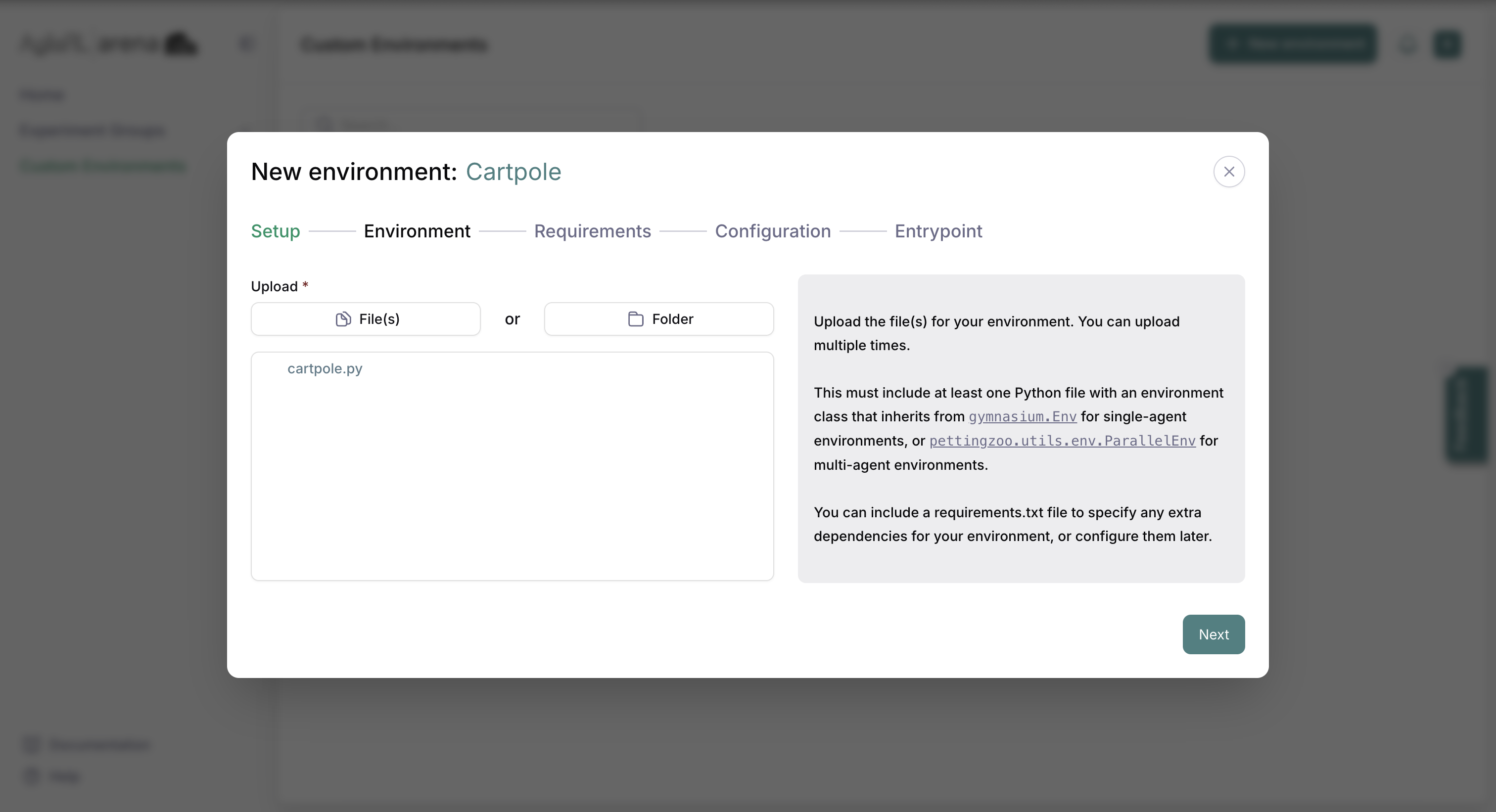Switch to the Requirements step
The height and width of the screenshot is (812, 1496).
(x=592, y=231)
